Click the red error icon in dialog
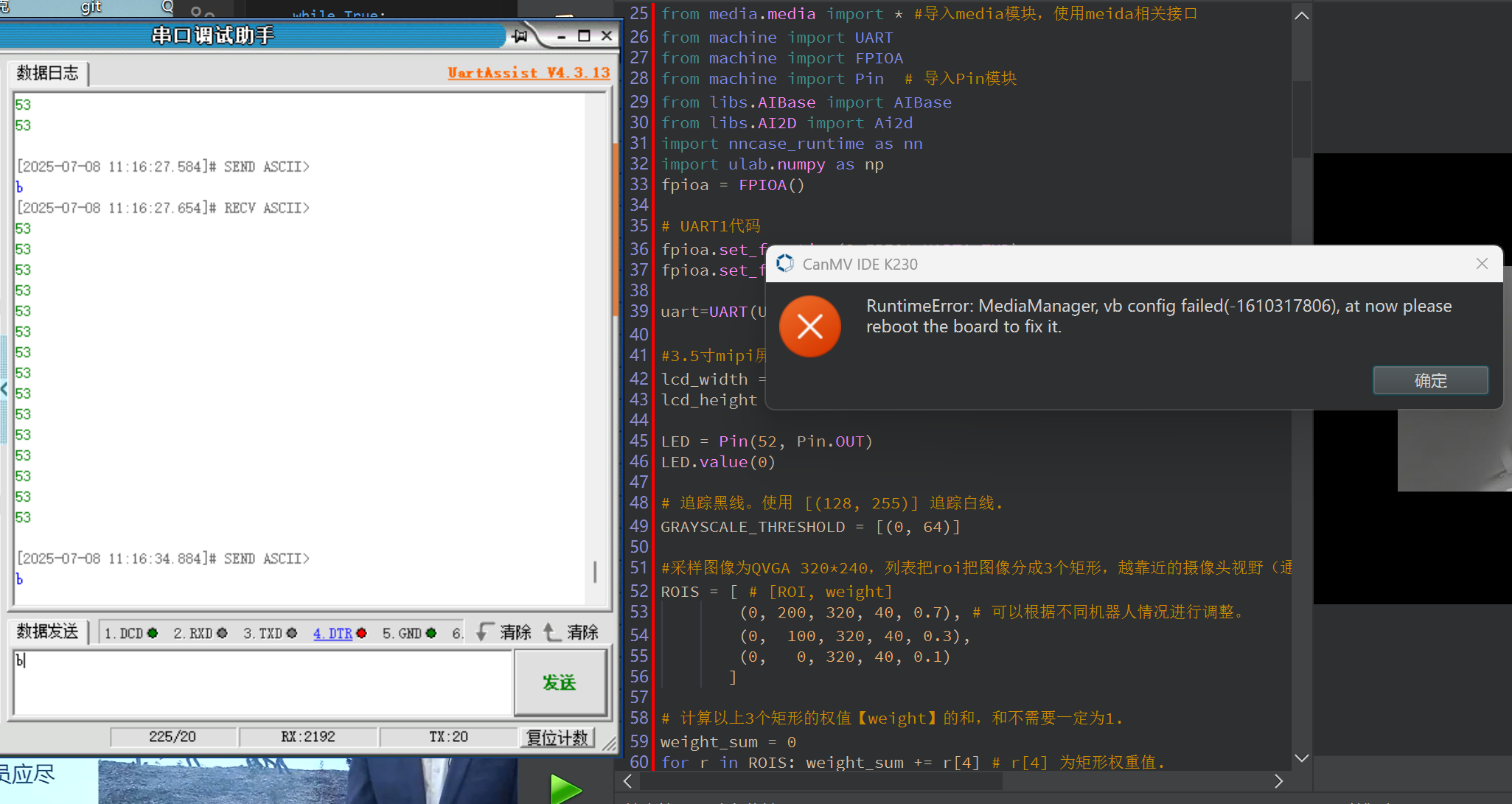Screen dimensions: 1512x804 [809, 326]
